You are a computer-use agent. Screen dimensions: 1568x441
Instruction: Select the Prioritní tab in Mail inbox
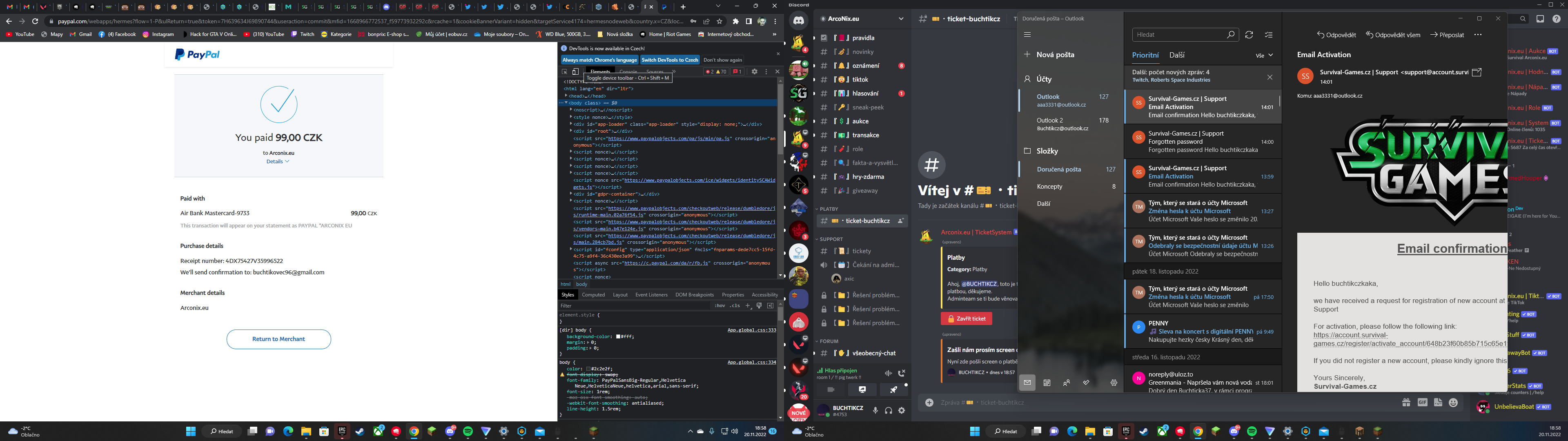[1145, 56]
